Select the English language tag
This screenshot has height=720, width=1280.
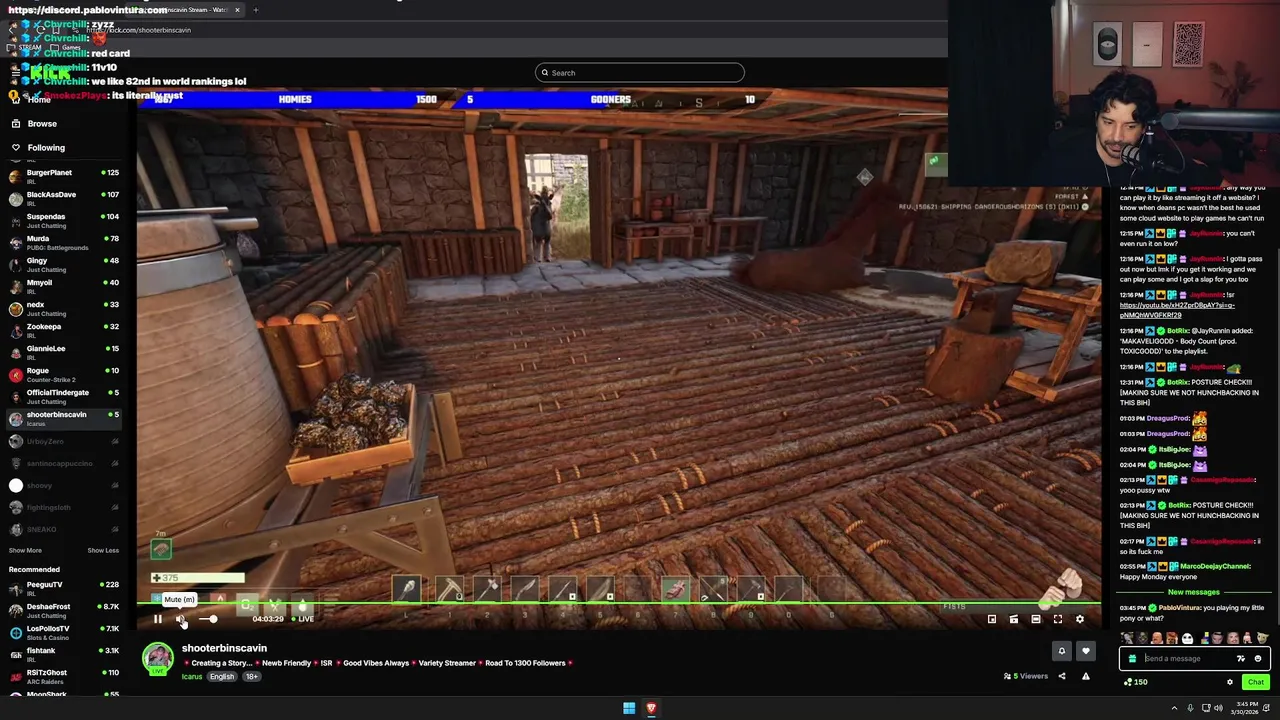click(222, 677)
